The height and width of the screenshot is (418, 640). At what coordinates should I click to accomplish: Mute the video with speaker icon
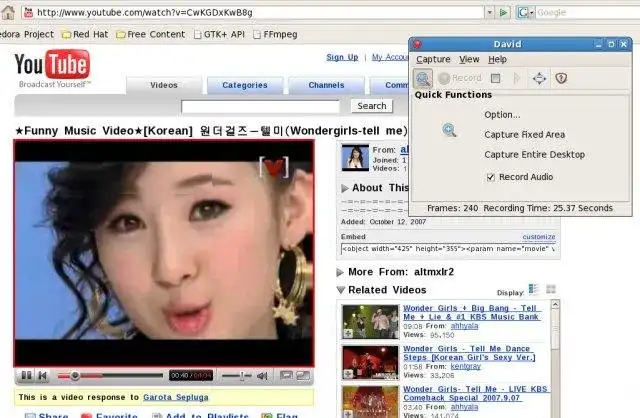262,376
